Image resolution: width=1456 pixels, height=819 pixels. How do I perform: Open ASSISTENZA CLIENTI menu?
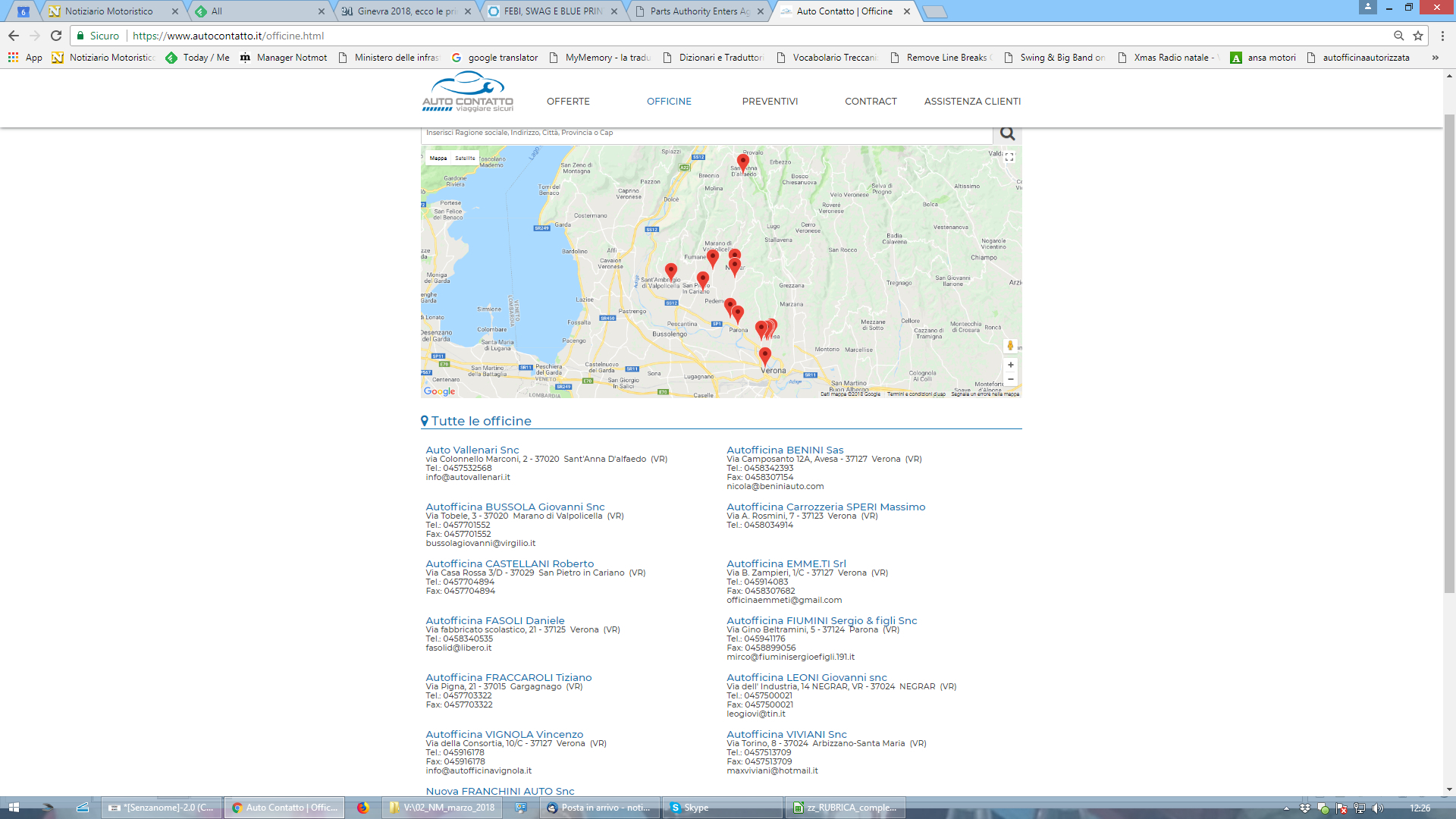point(972,102)
